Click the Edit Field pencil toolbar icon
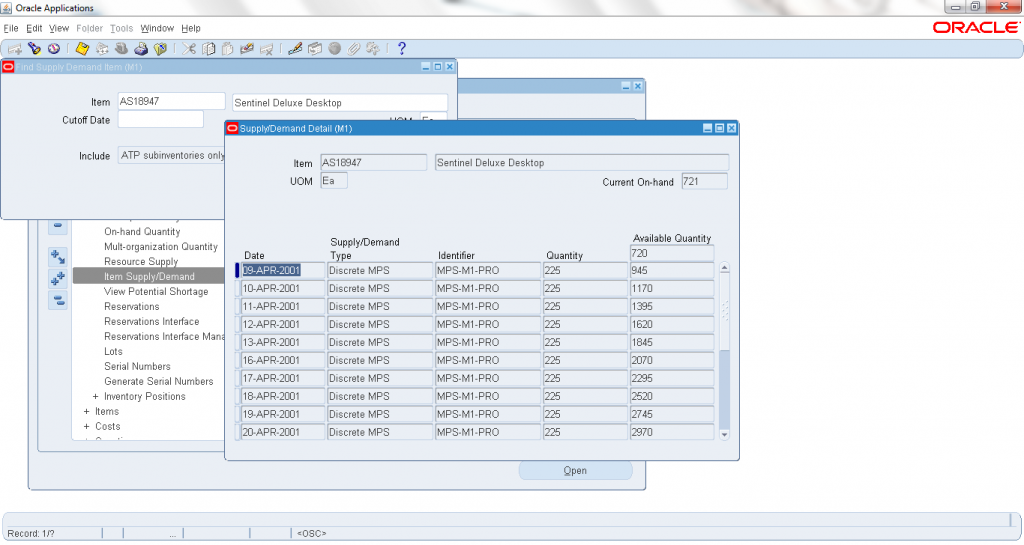 [296, 48]
